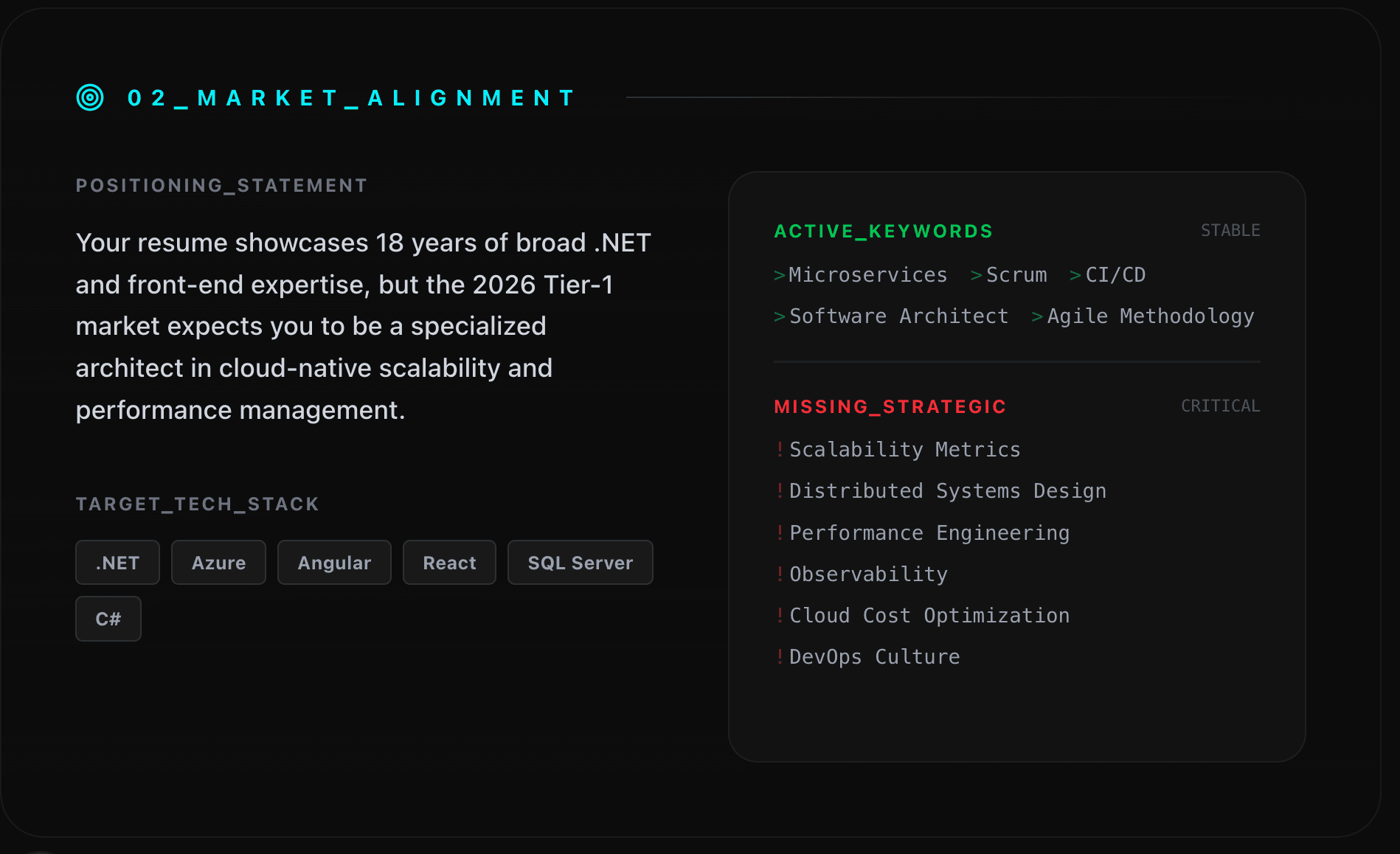1400x854 pixels.
Task: Click the positioning statement paragraph text
Action: coord(364,327)
